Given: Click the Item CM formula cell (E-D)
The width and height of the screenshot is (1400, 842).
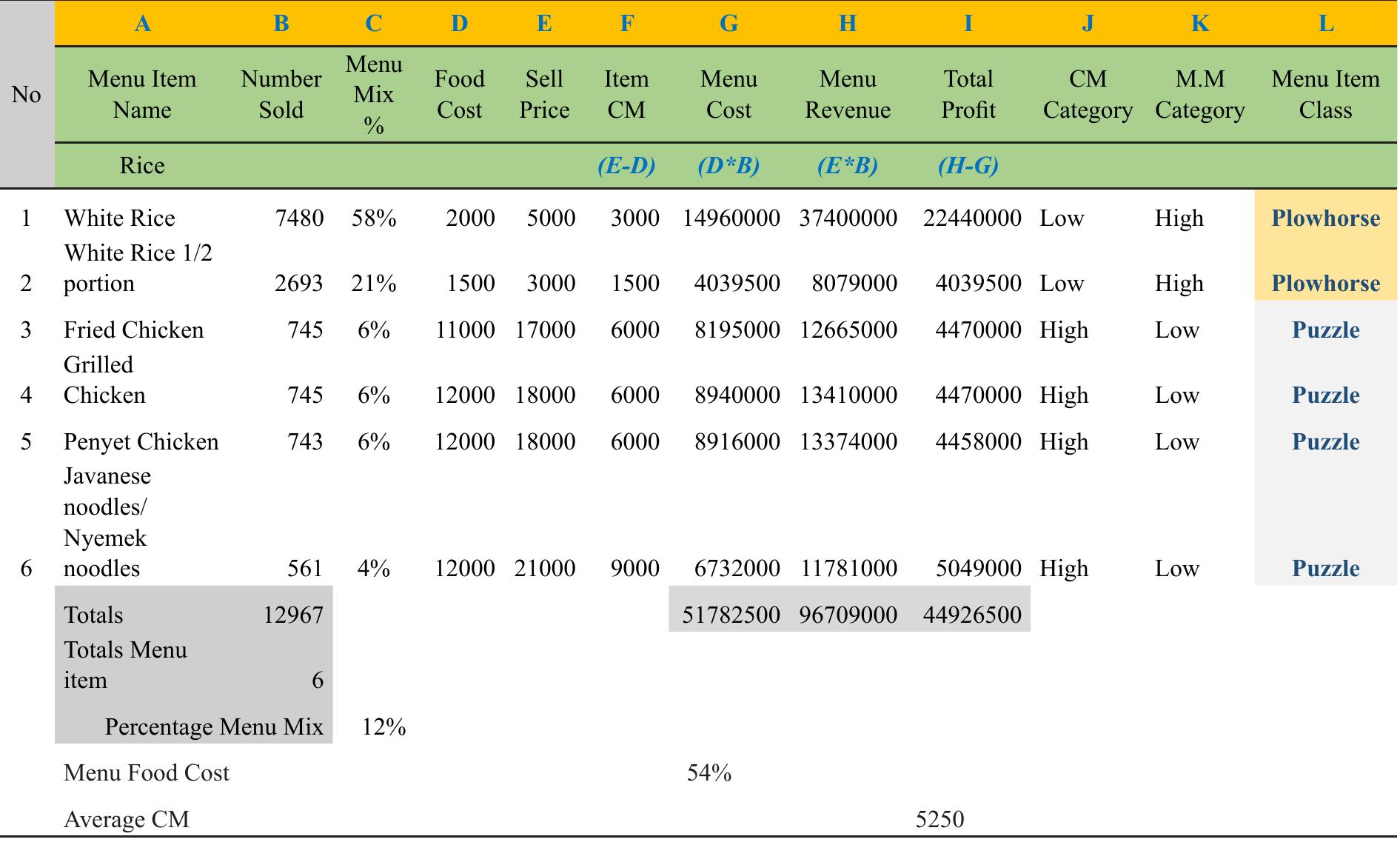Looking at the screenshot, I should 626,167.
